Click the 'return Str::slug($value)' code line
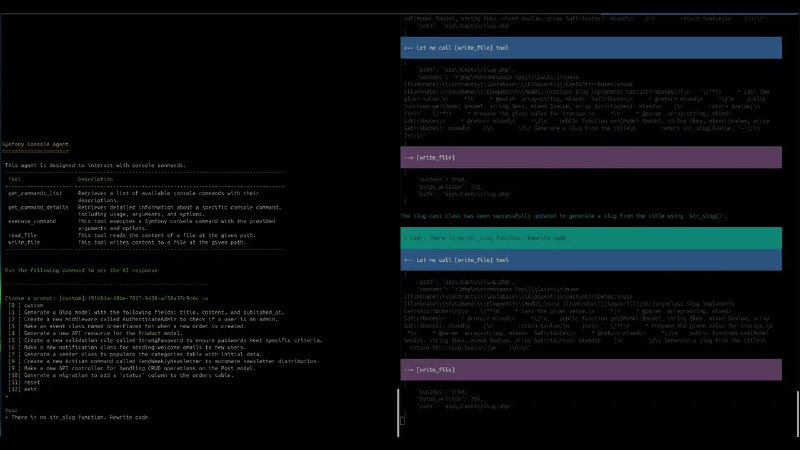800x450 pixels. [453, 348]
